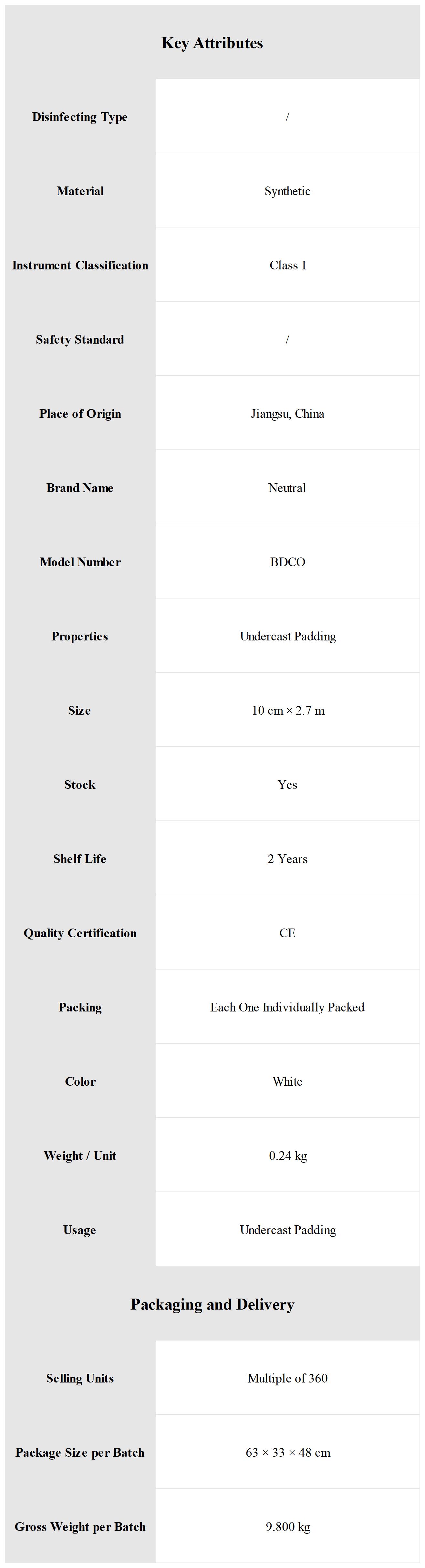
Task: Click the 0.24 kg weight value
Action: (287, 1156)
